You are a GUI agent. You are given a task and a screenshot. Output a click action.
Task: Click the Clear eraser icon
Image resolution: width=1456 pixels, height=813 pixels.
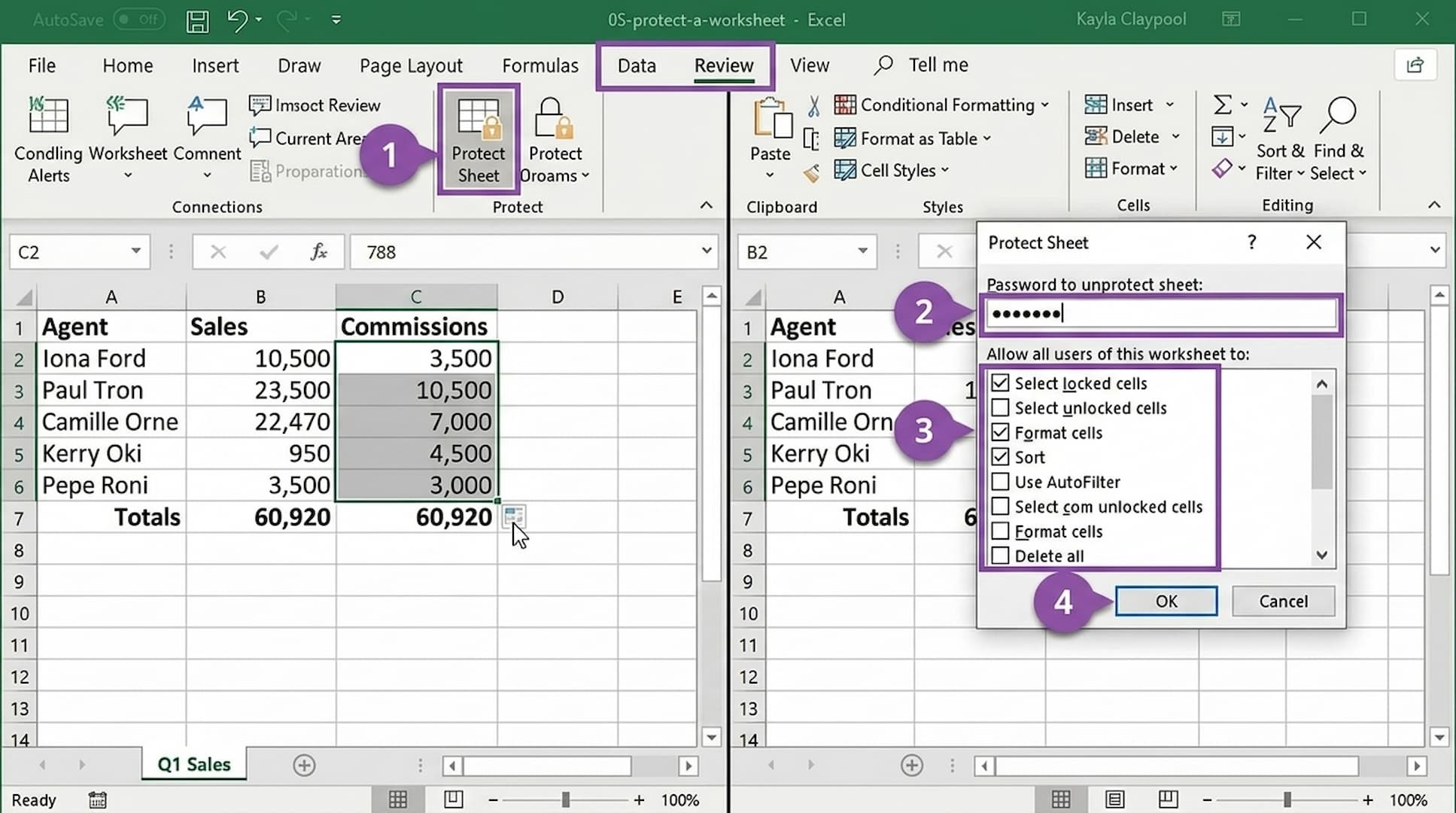1222,169
